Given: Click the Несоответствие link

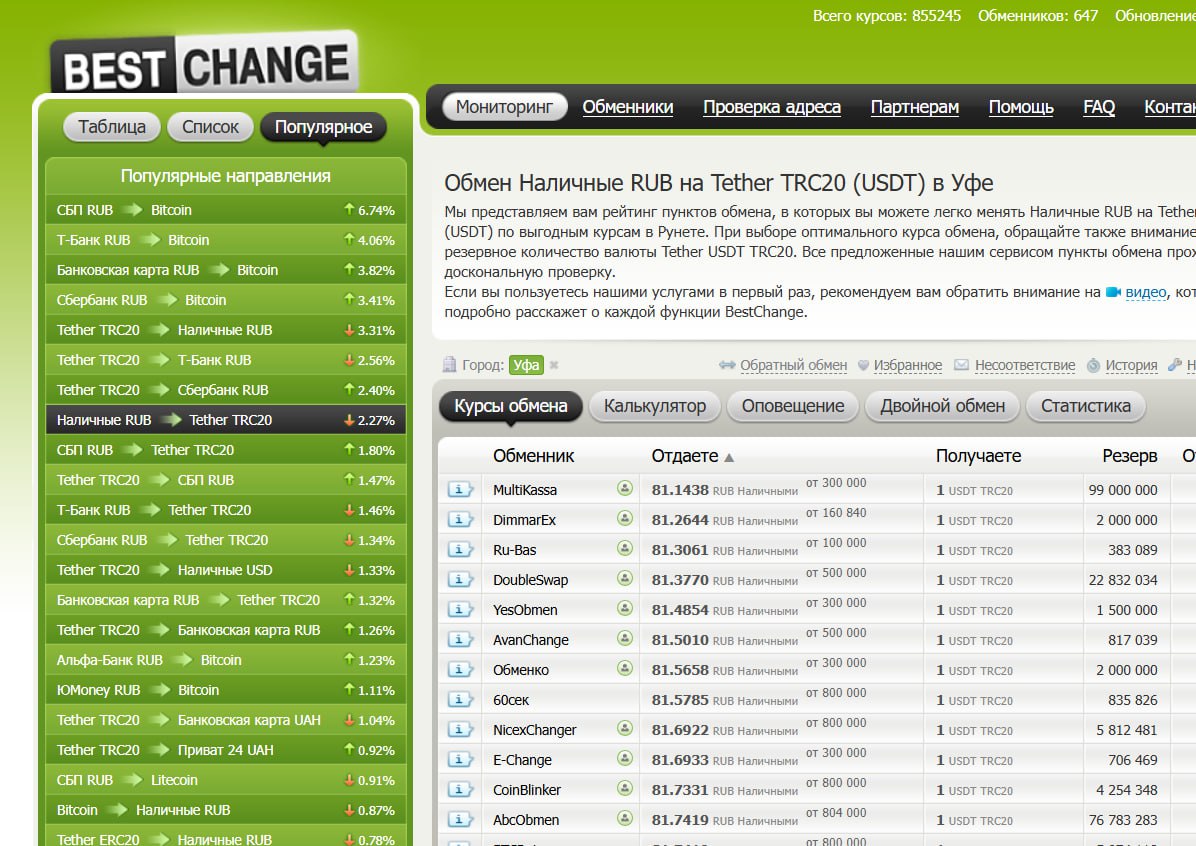Looking at the screenshot, I should tap(1024, 365).
